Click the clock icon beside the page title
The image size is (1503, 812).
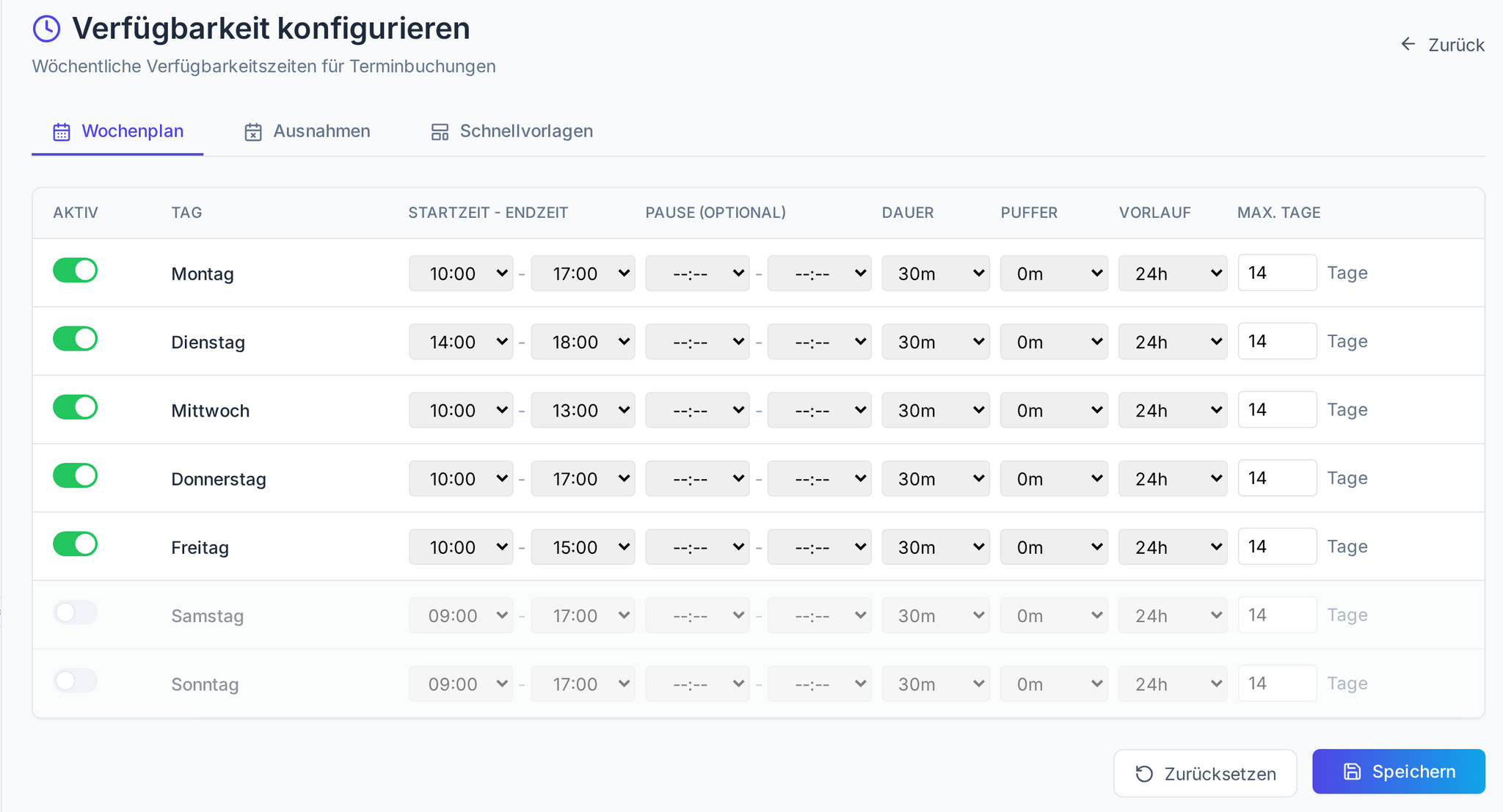[47, 29]
